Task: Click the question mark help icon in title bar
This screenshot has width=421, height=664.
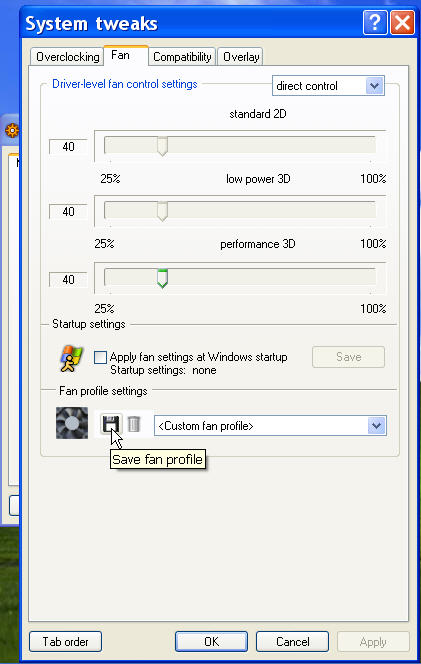Action: 375,22
